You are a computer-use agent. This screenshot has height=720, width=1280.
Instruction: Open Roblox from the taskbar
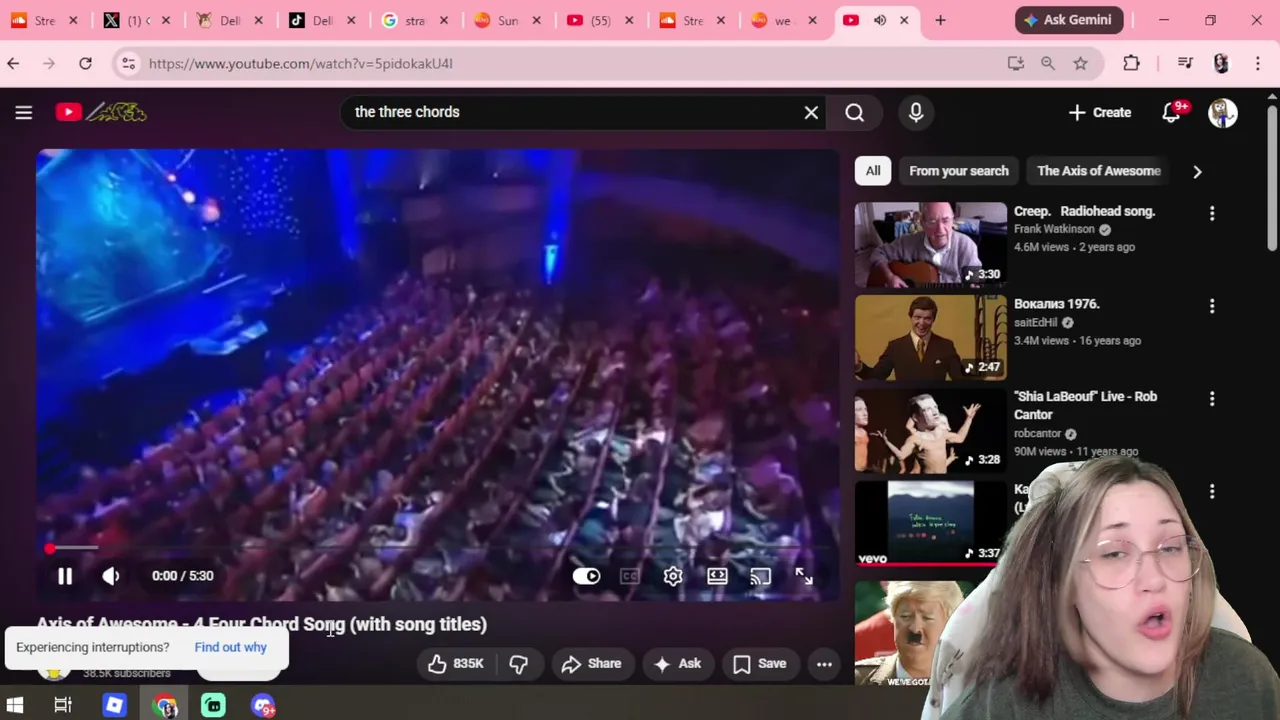tap(114, 705)
